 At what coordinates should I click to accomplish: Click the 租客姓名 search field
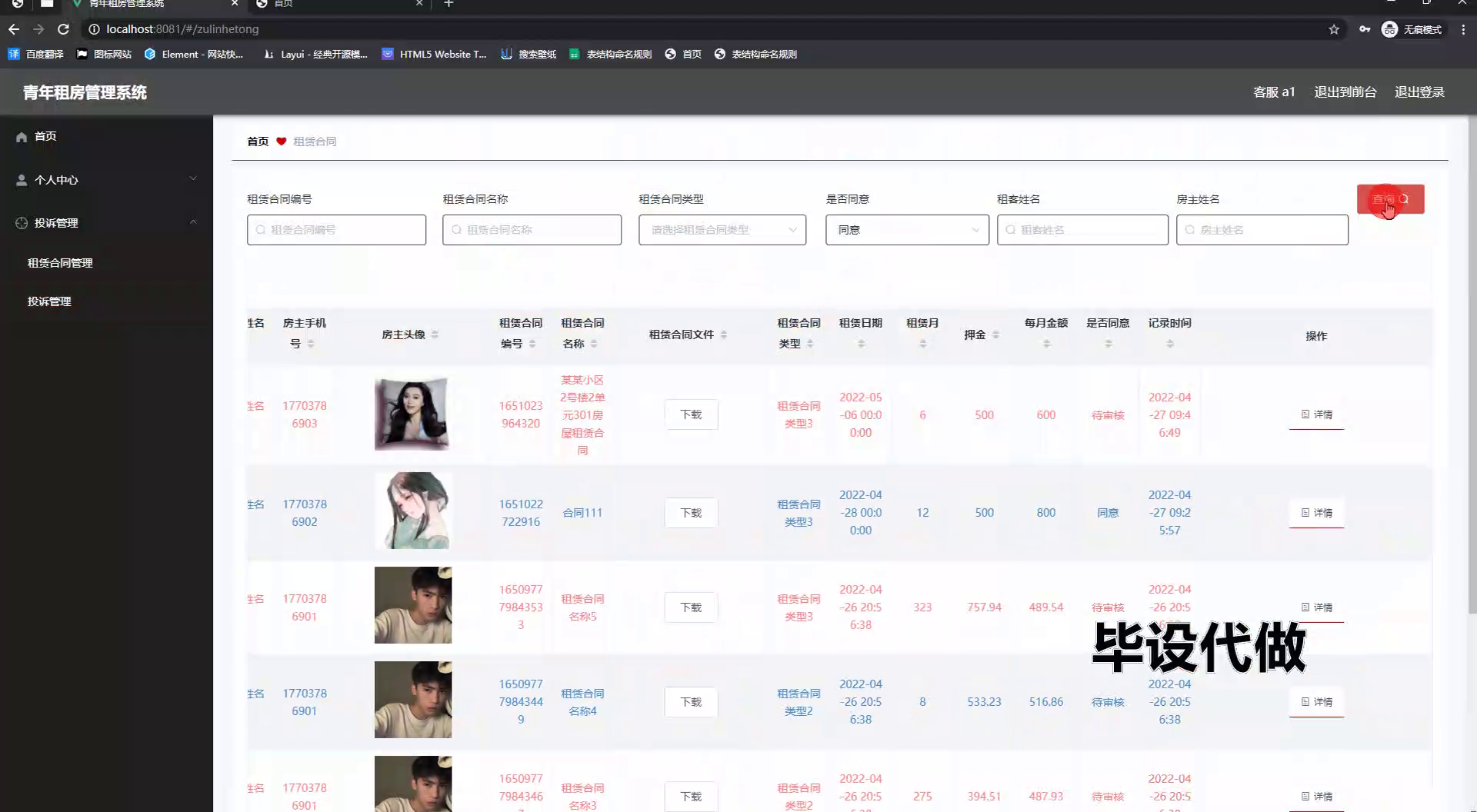(1082, 230)
